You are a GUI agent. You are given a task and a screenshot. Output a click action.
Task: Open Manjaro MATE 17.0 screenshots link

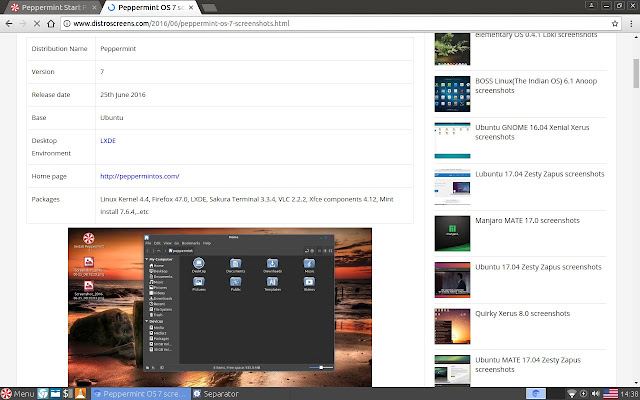coord(527,220)
